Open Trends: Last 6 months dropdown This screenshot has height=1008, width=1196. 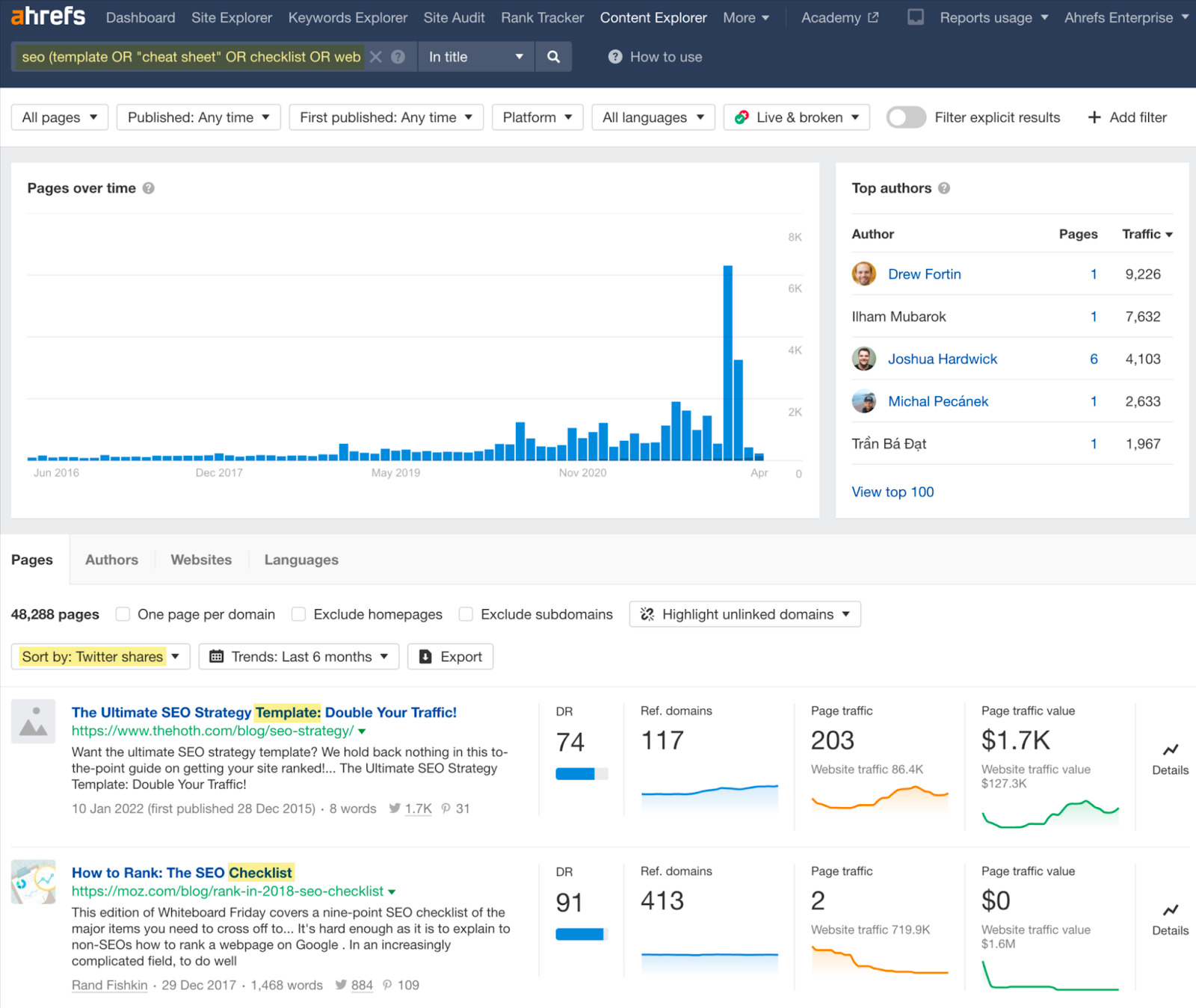(299, 656)
